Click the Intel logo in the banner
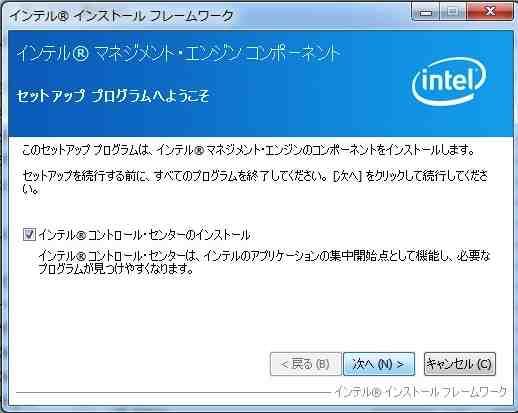This screenshot has height=413, width=518. tap(449, 82)
